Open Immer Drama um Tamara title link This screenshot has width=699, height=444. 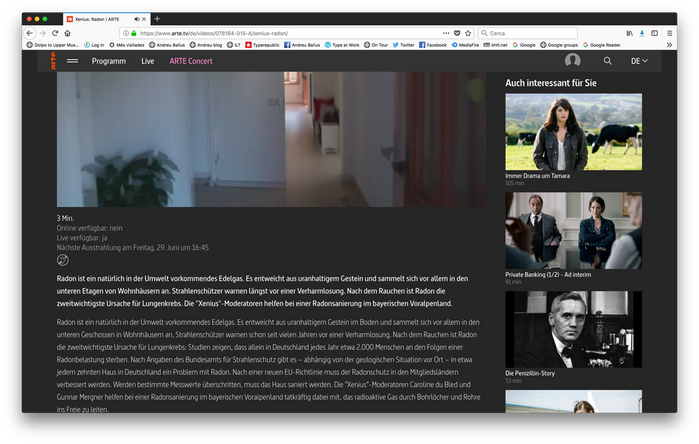(537, 176)
